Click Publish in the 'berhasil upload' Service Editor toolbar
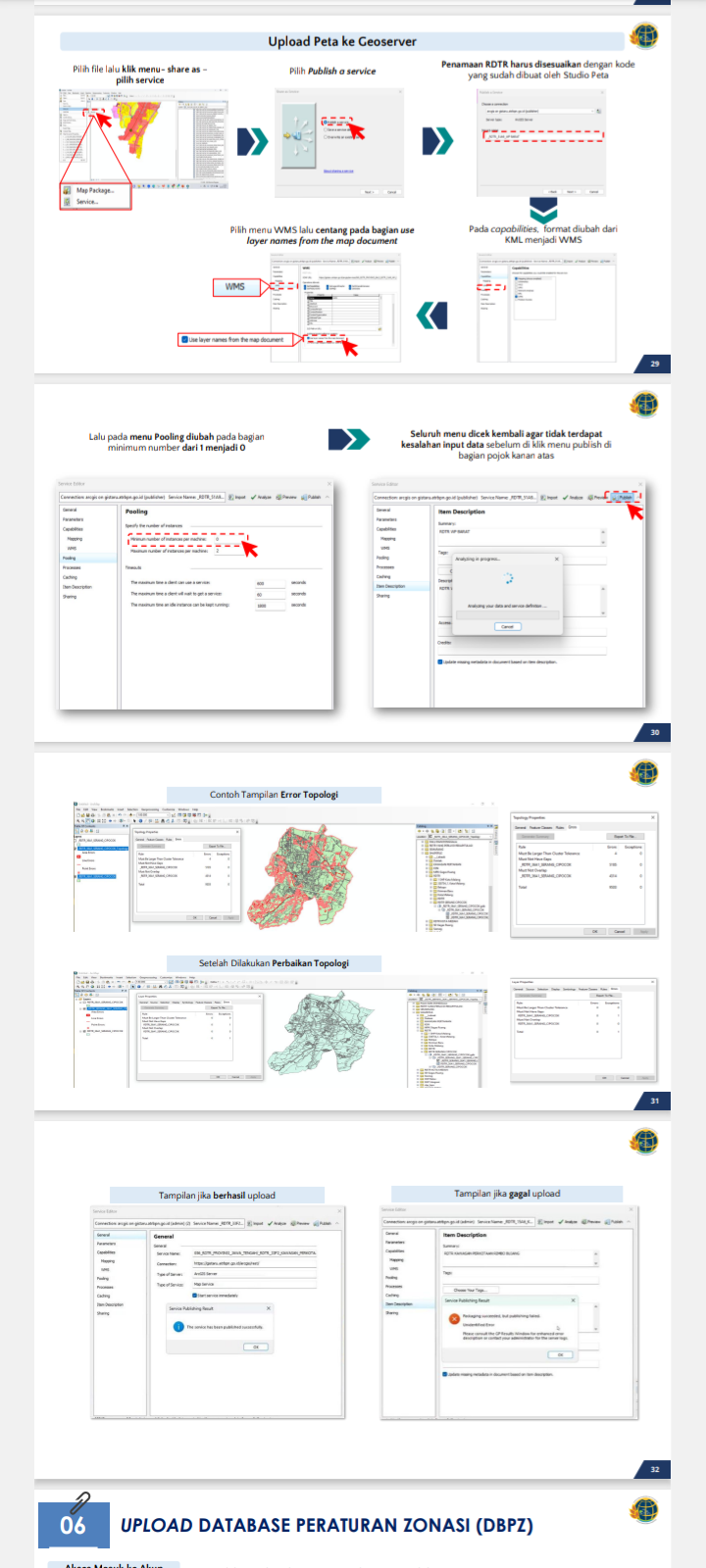Viewport: 706px width, 1568px height. (323, 1223)
